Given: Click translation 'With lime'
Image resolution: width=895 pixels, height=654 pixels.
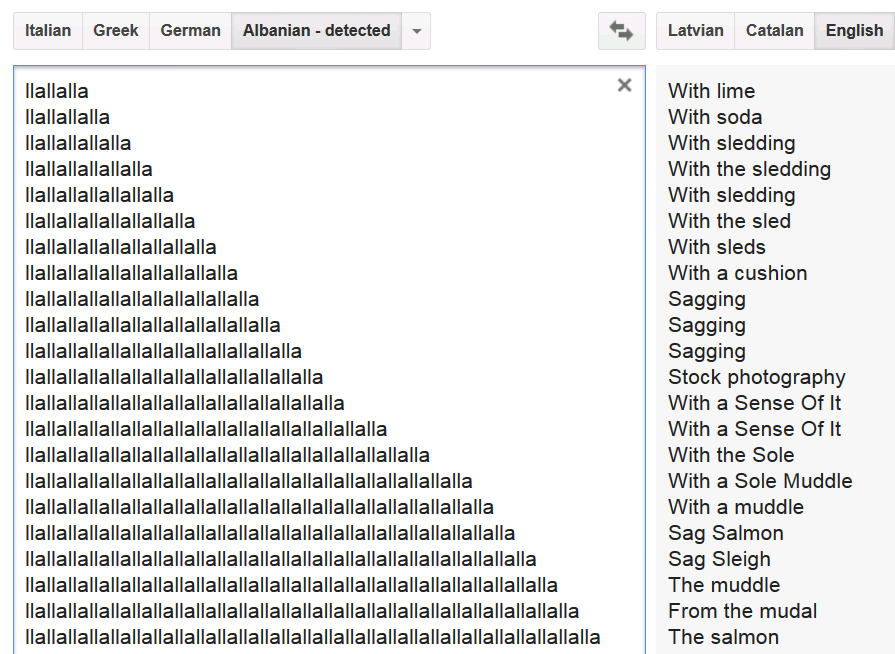Looking at the screenshot, I should pyautogui.click(x=712, y=91).
